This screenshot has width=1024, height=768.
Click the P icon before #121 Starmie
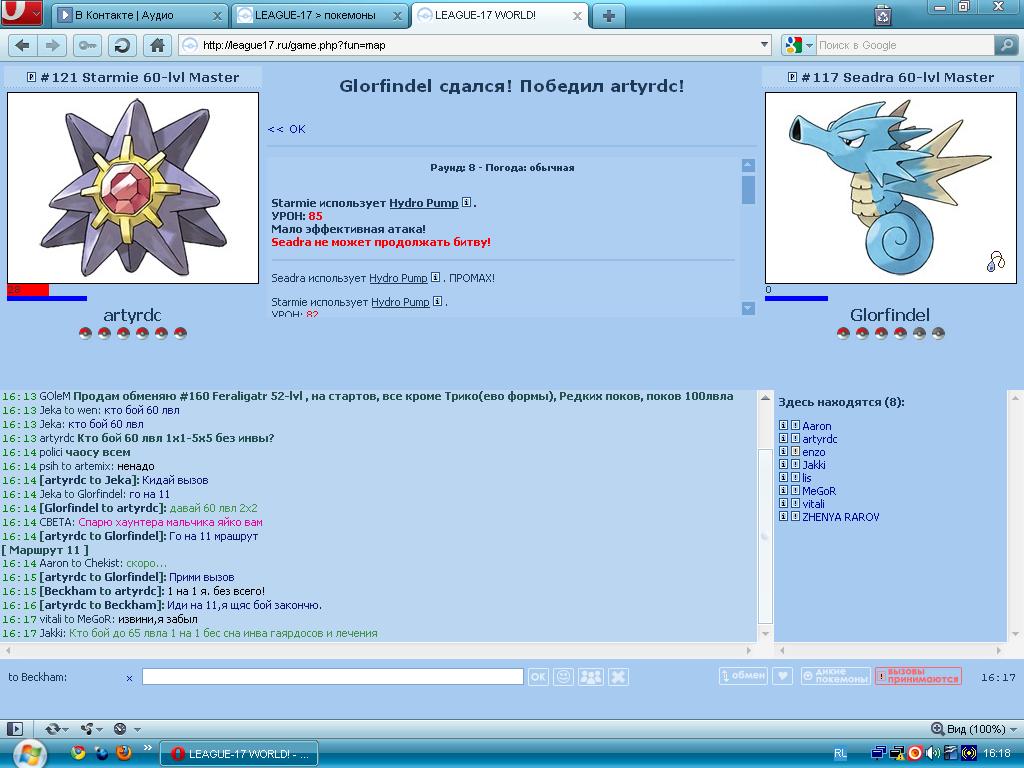coord(31,77)
